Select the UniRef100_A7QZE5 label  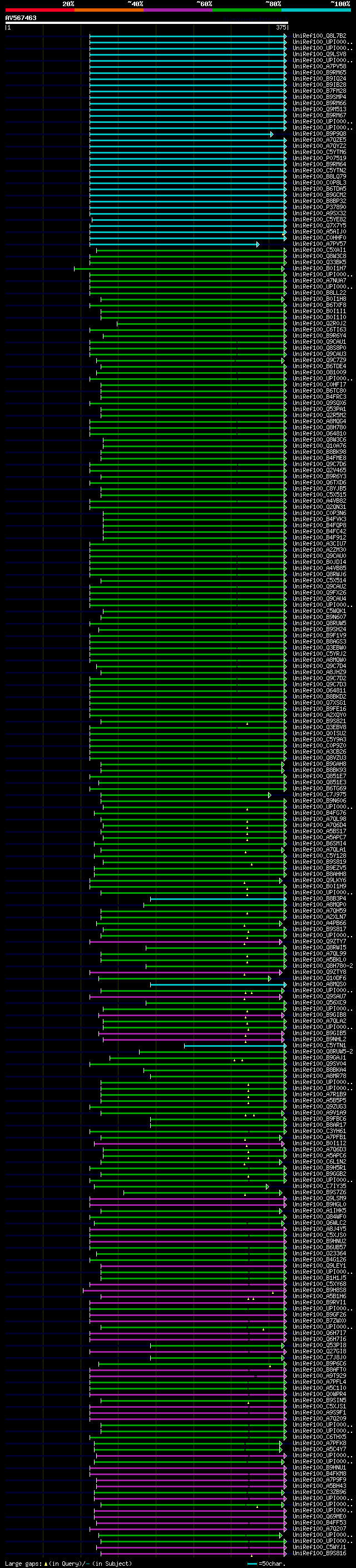point(319,140)
